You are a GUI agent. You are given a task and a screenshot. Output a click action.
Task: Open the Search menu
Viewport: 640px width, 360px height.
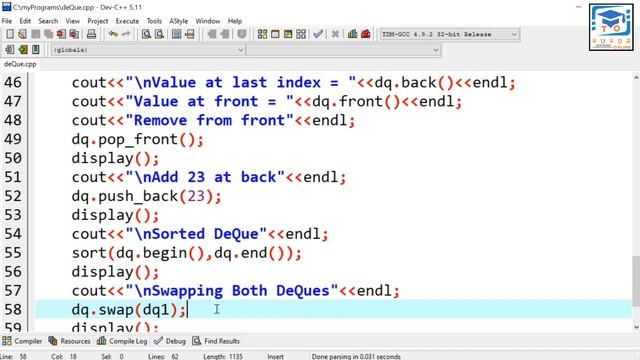pos(48,21)
